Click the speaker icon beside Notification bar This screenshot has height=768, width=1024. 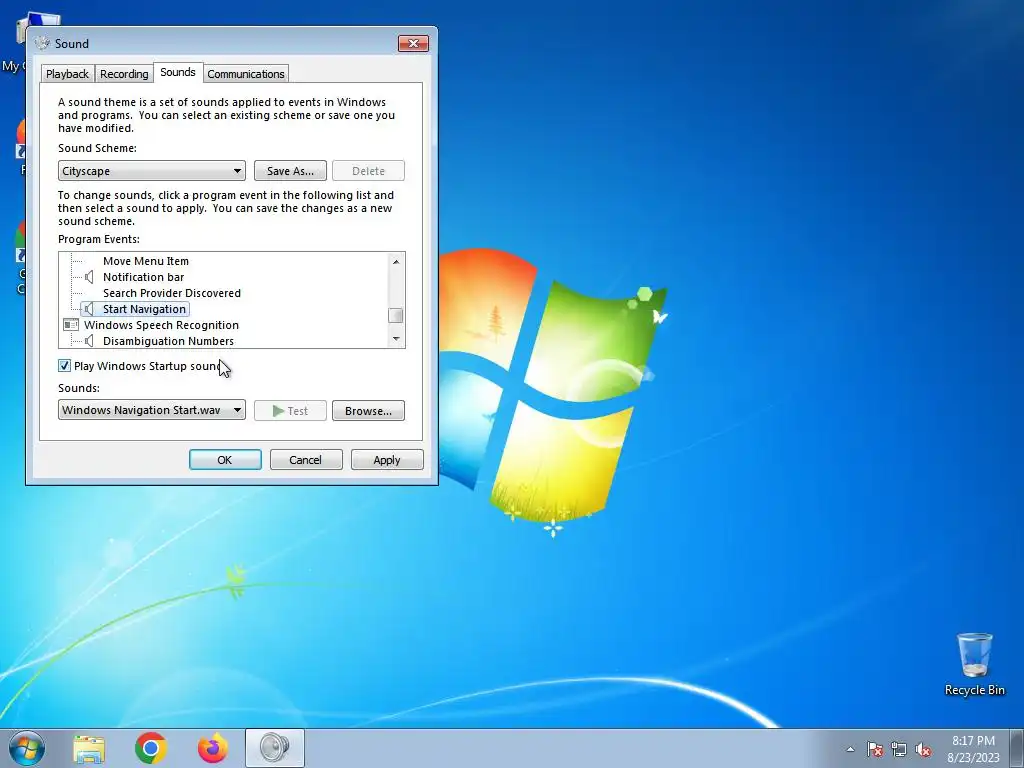(89, 277)
